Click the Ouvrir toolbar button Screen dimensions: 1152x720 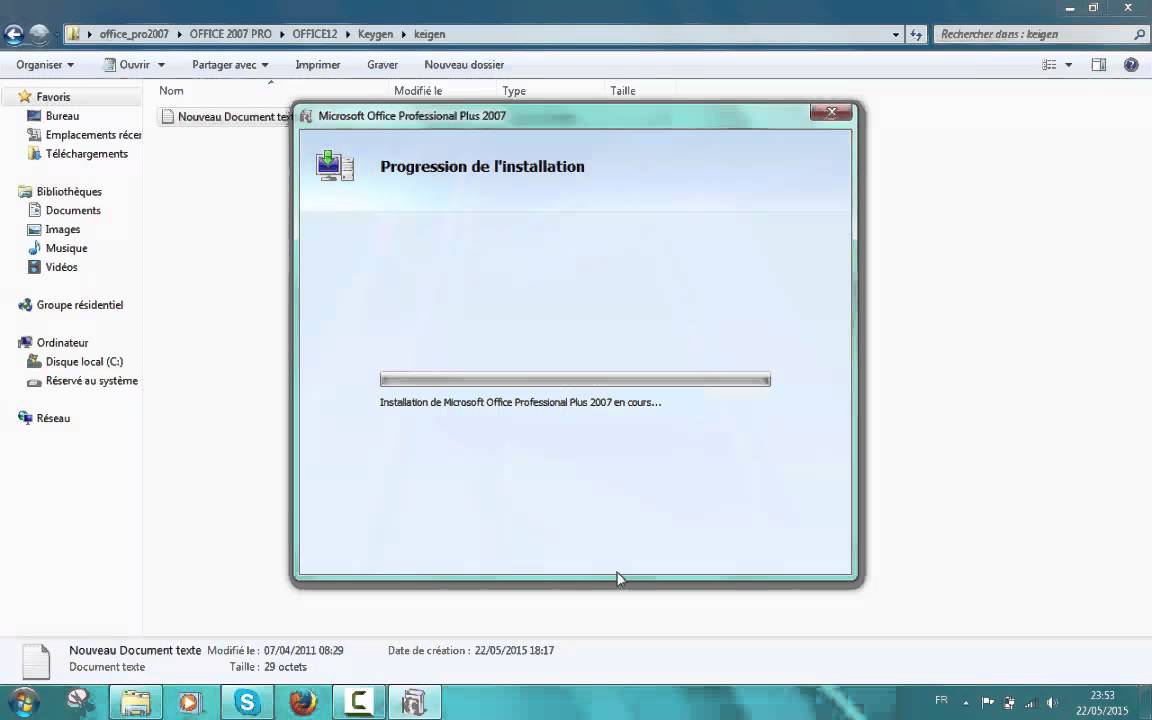tap(126, 65)
